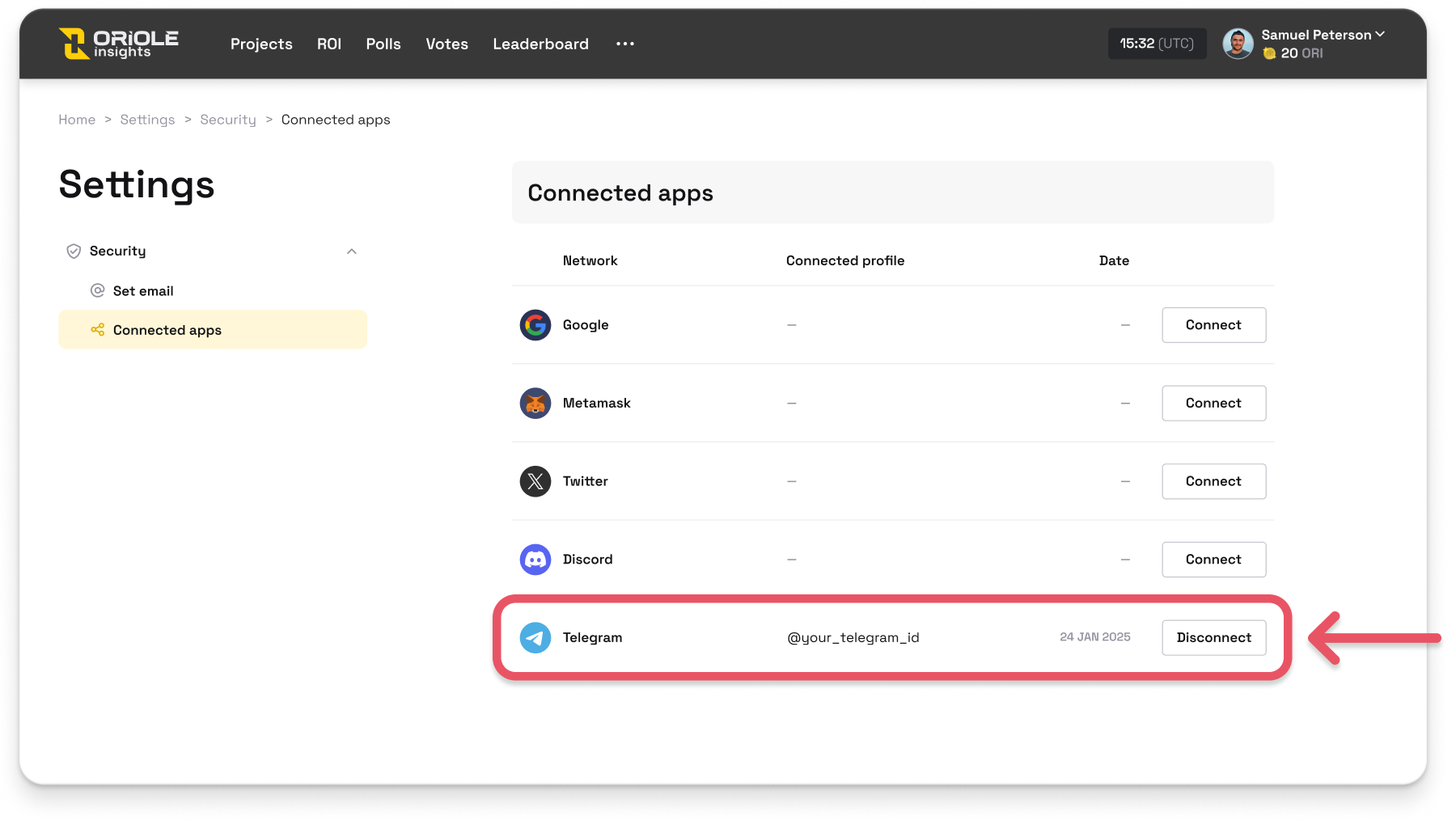This screenshot has height=820, width=1456.
Task: Go to the Leaderboard page
Action: [540, 44]
